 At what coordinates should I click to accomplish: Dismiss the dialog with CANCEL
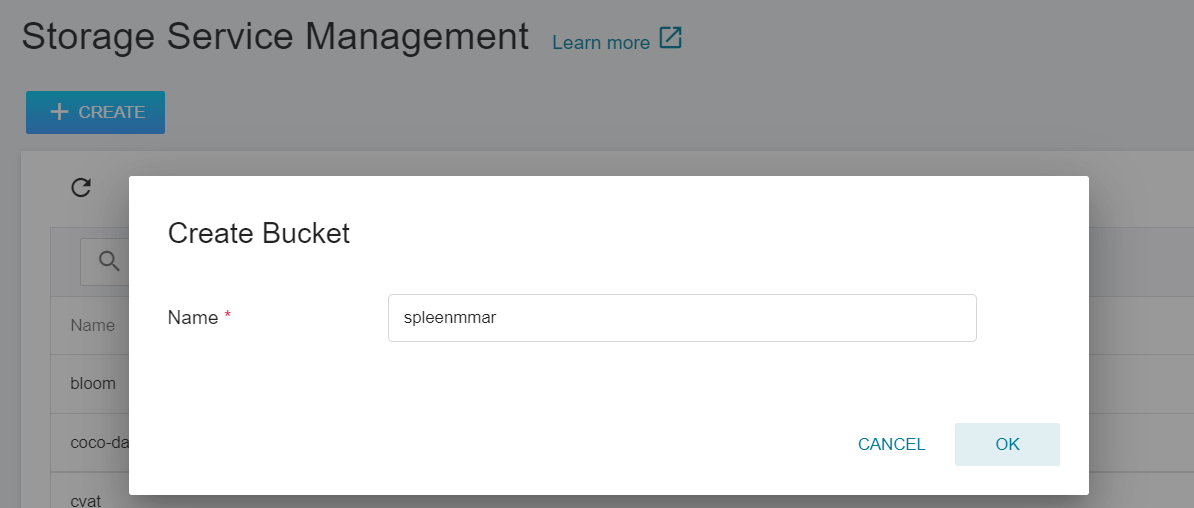891,444
